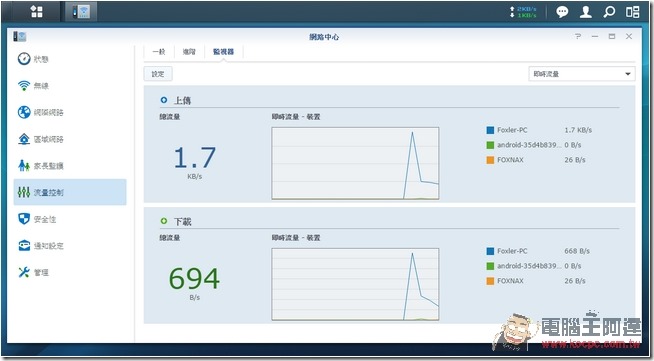Click the Network Center taskbar app icon
654x361 pixels.
[x=81, y=12]
